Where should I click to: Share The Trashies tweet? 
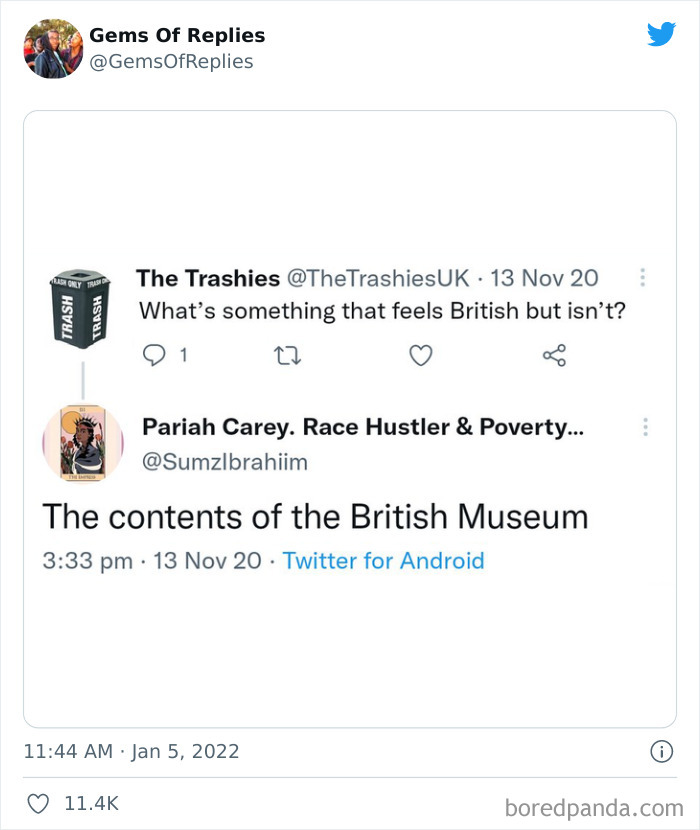point(554,355)
